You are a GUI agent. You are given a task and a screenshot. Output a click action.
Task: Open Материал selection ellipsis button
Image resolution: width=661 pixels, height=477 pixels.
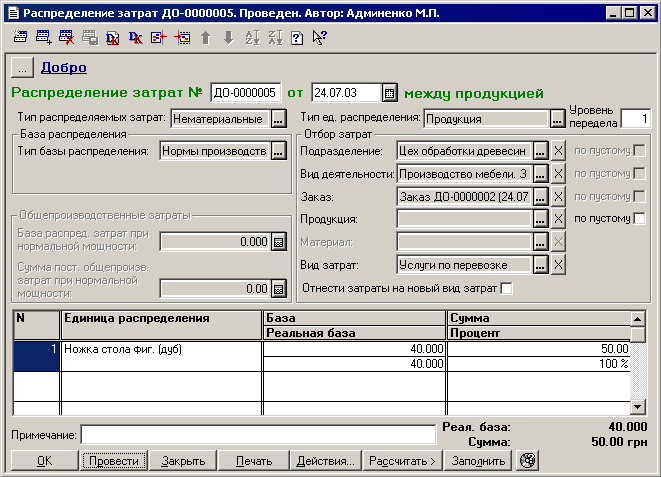[x=540, y=242]
